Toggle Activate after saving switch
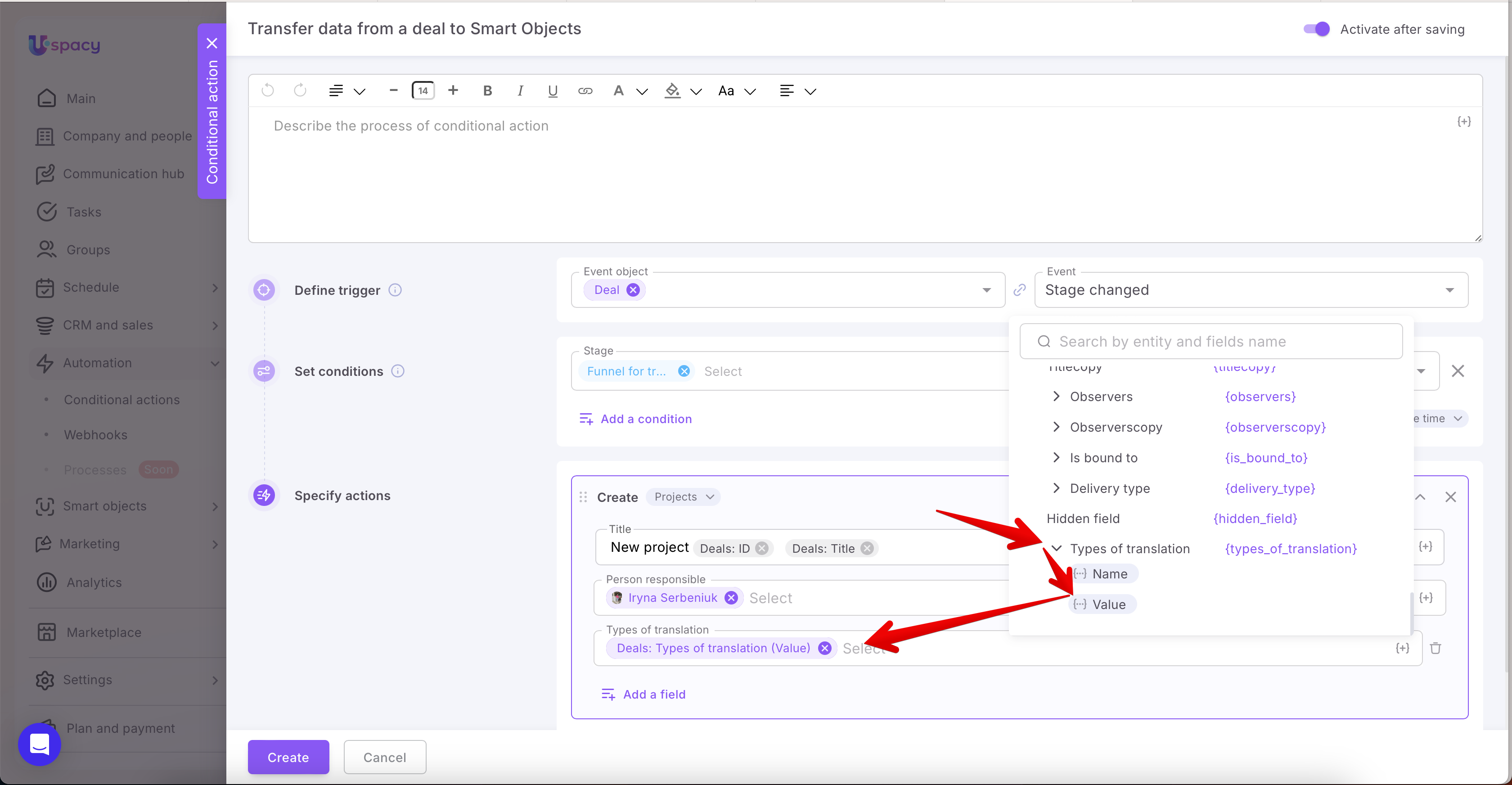The height and width of the screenshot is (785, 1512). point(1317,29)
